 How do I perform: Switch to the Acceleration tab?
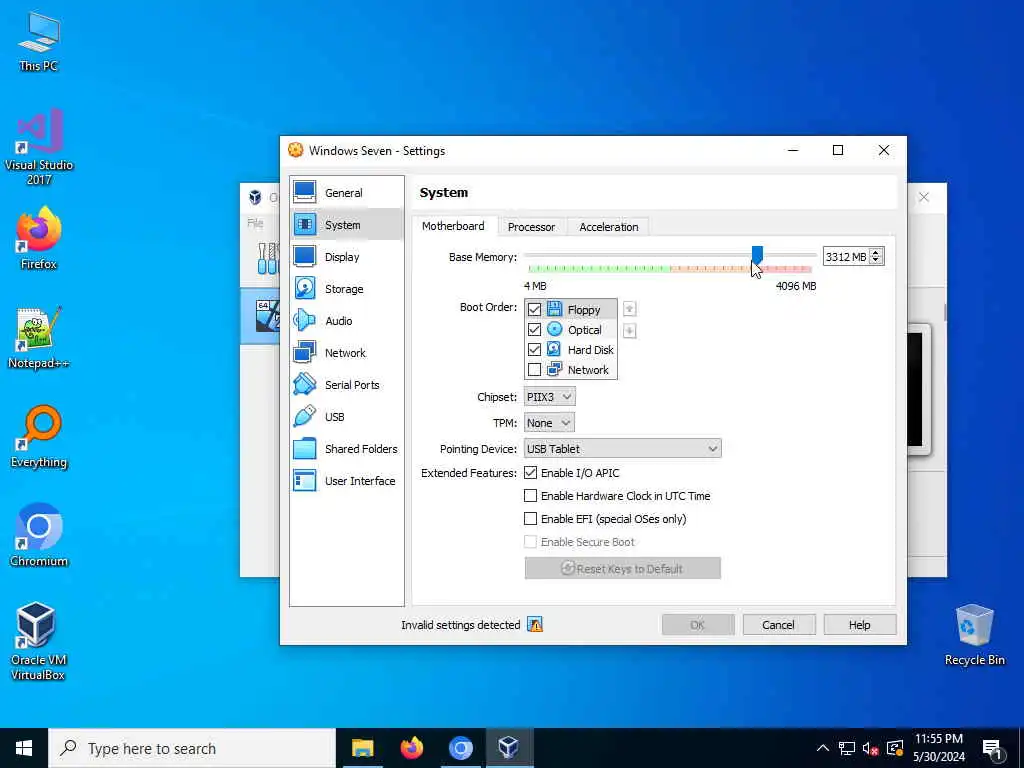609,227
